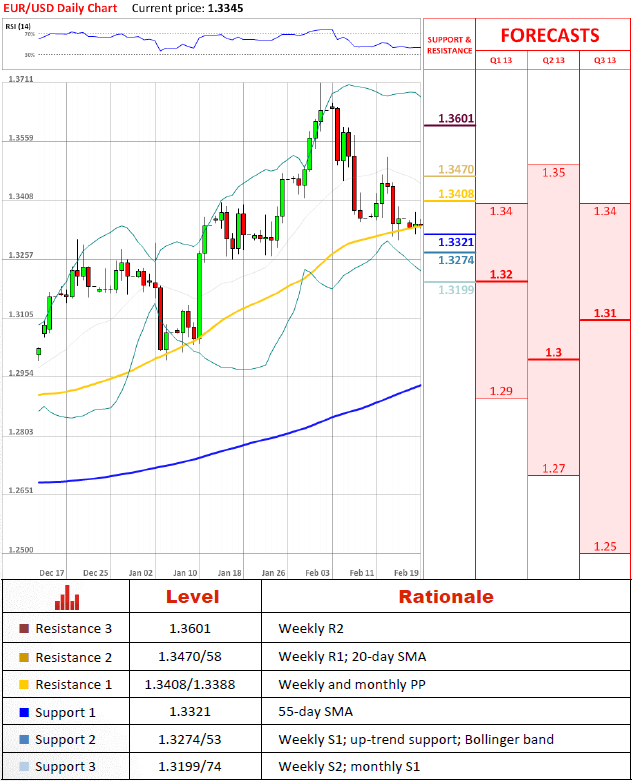Click the RSI (14) indicator label
The height and width of the screenshot is (781, 632).
18,26
